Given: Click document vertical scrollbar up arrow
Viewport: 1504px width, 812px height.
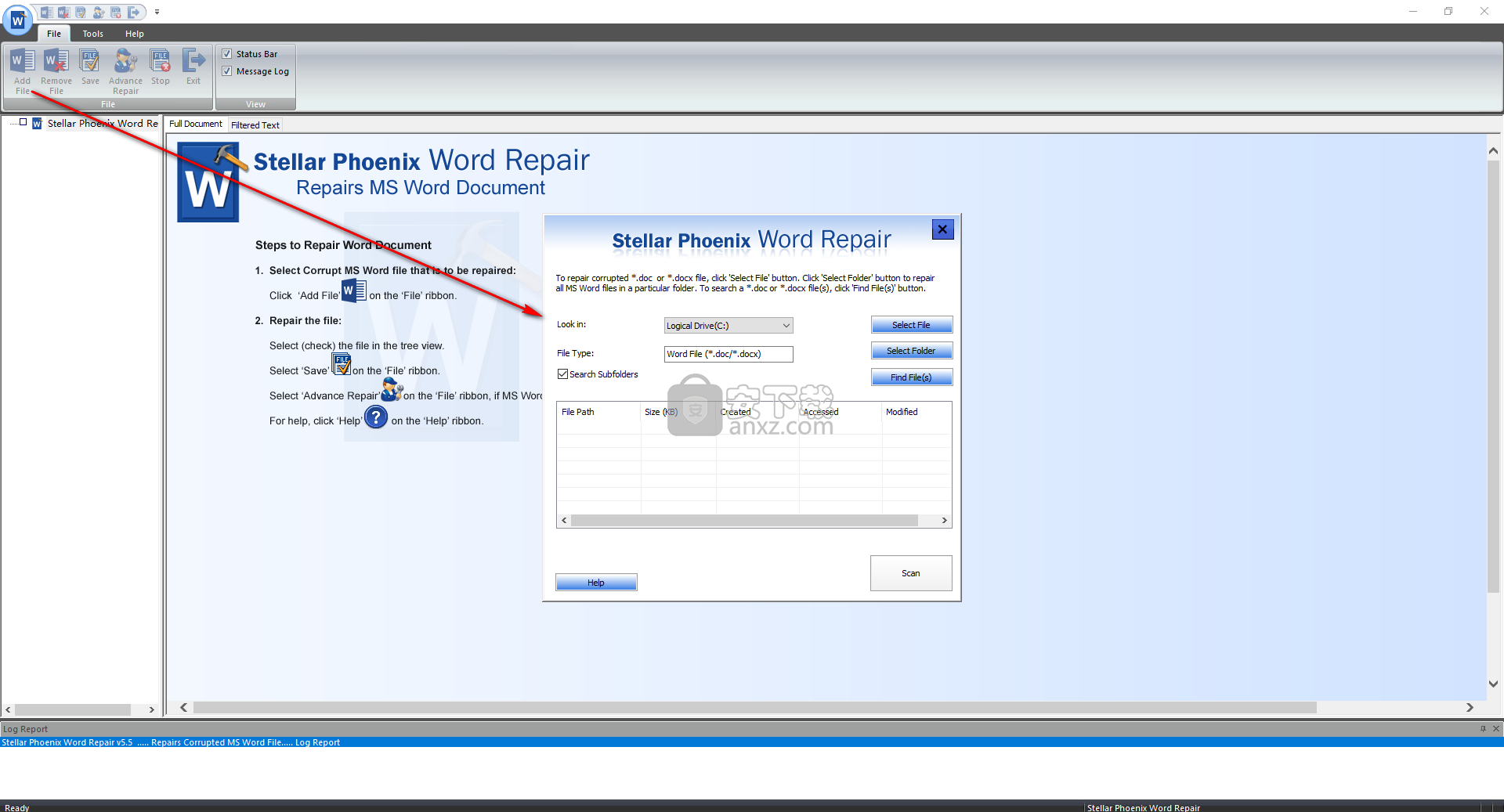Looking at the screenshot, I should (1493, 150).
